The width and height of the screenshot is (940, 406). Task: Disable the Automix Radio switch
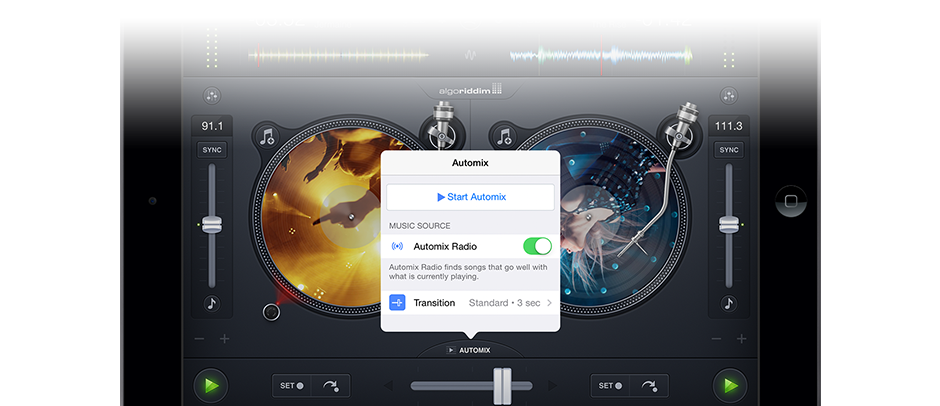coord(537,246)
